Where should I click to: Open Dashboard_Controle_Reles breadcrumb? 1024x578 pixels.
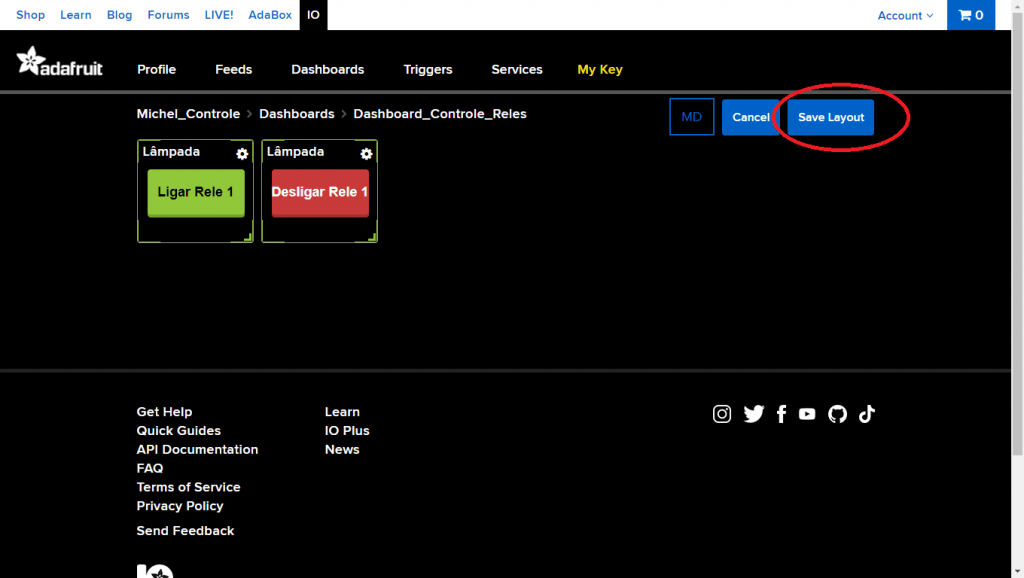click(440, 114)
